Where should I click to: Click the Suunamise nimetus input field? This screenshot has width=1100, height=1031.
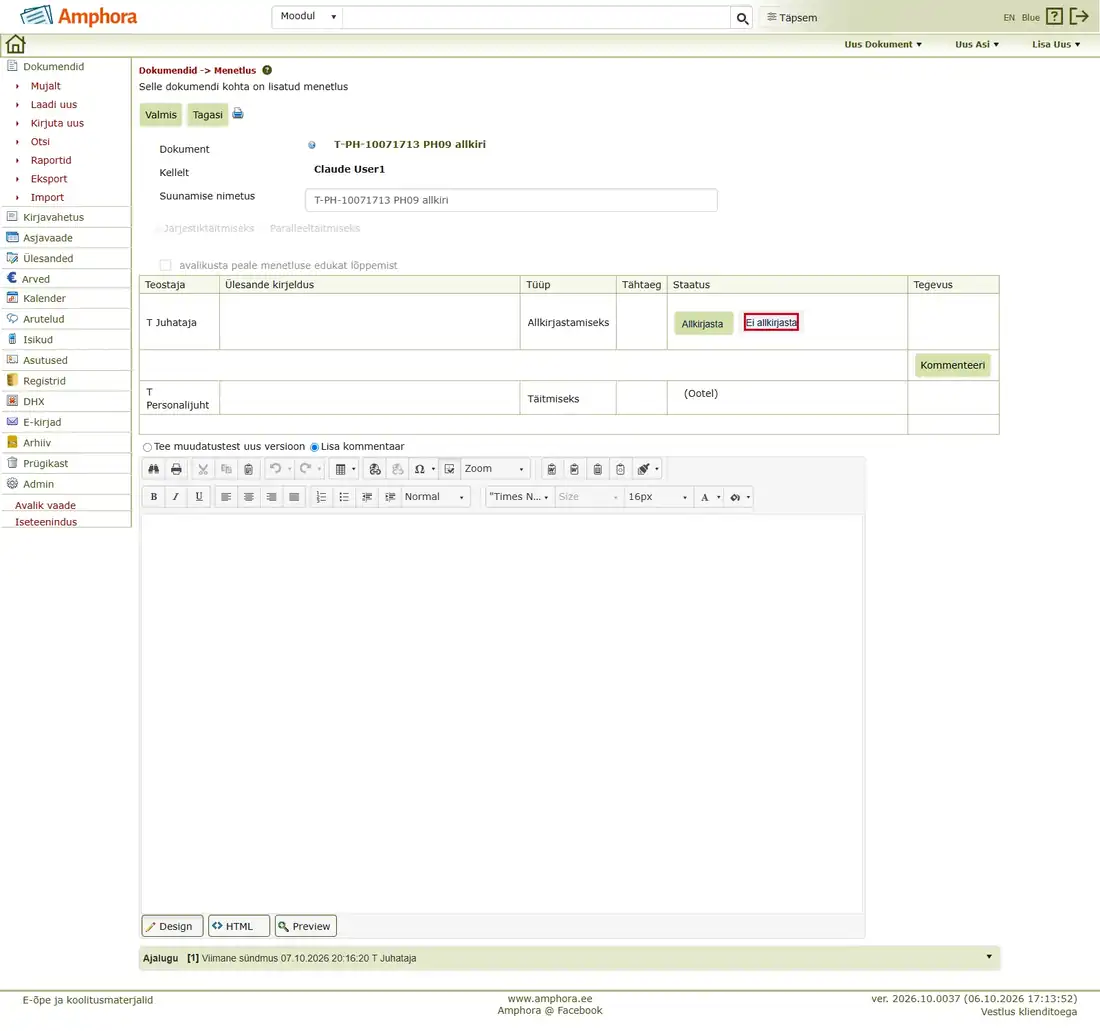point(511,201)
